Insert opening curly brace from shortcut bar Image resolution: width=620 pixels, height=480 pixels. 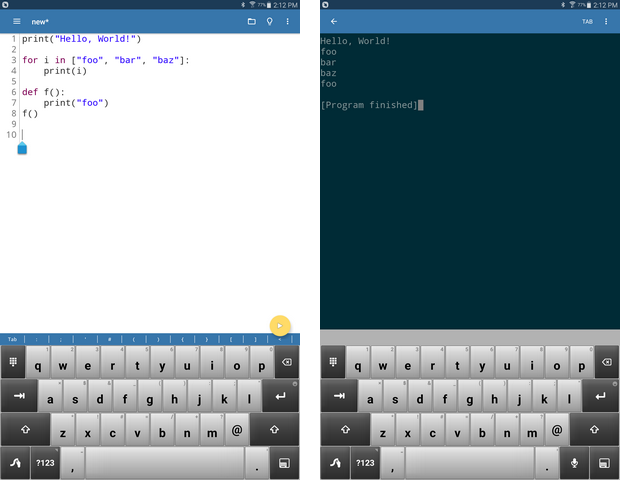(182, 339)
